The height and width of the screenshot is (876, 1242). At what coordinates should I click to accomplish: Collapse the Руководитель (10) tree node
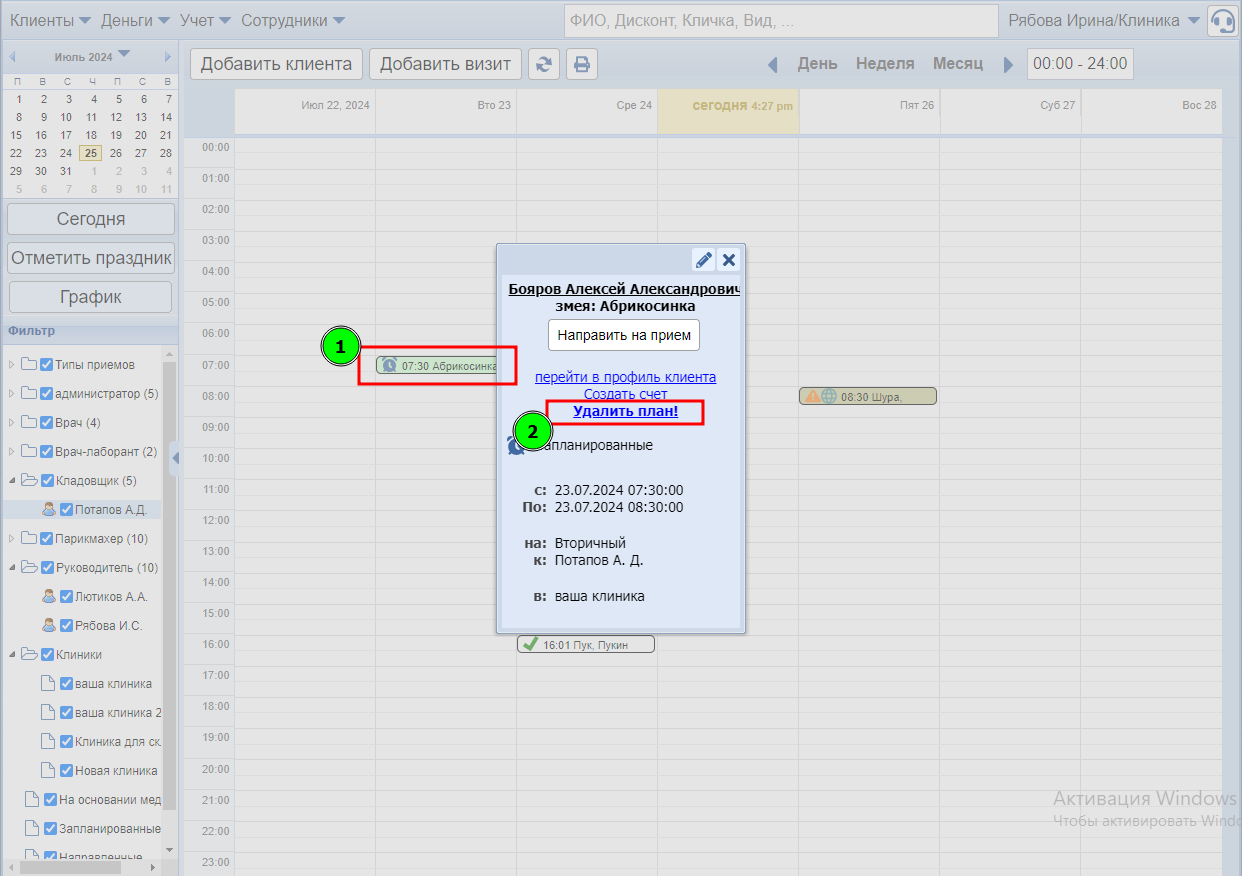12,568
